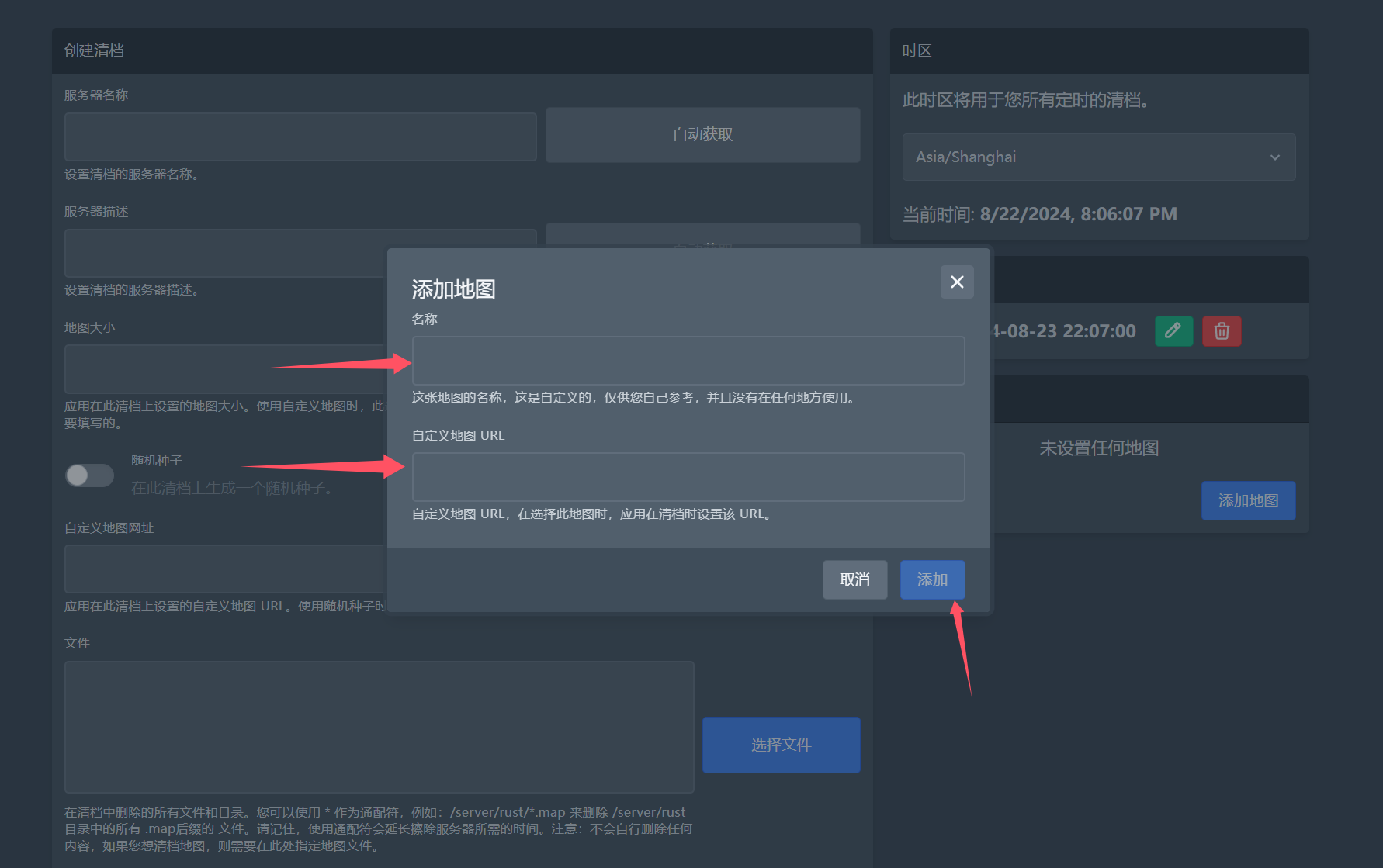This screenshot has width=1383, height=868.
Task: Click the 取消 button
Action: [854, 579]
